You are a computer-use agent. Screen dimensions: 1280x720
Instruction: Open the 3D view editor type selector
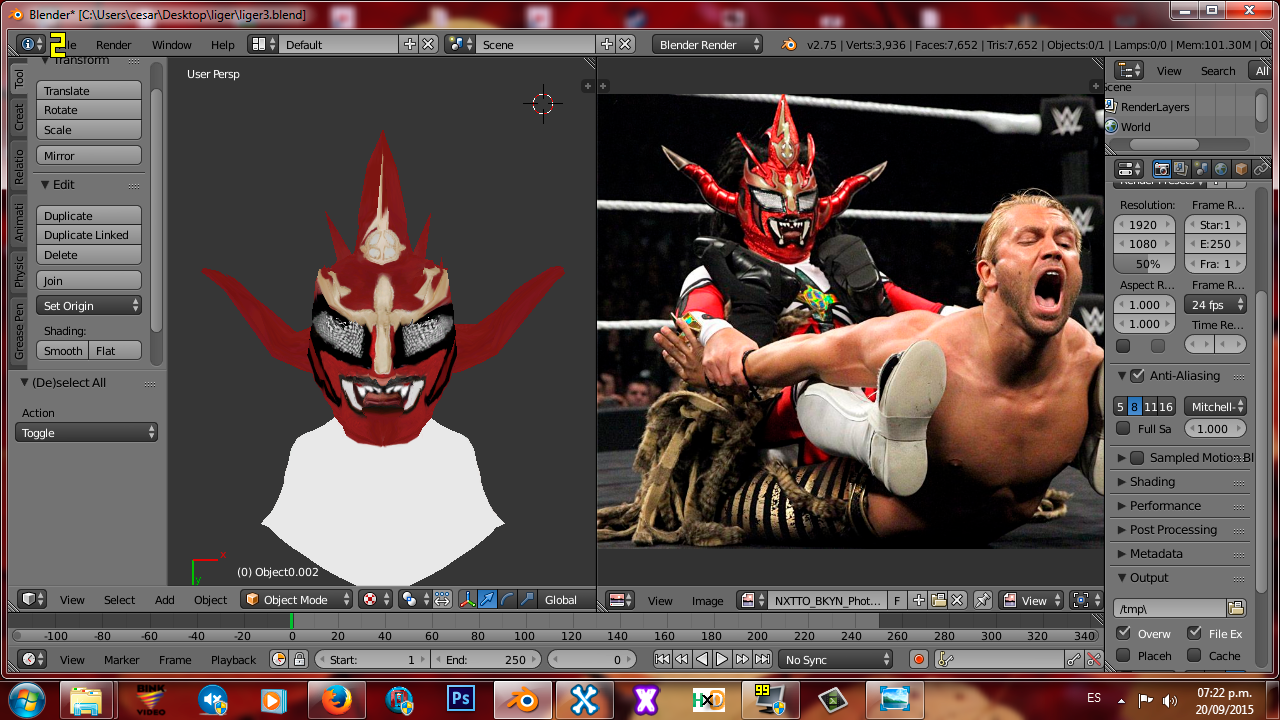(x=33, y=600)
